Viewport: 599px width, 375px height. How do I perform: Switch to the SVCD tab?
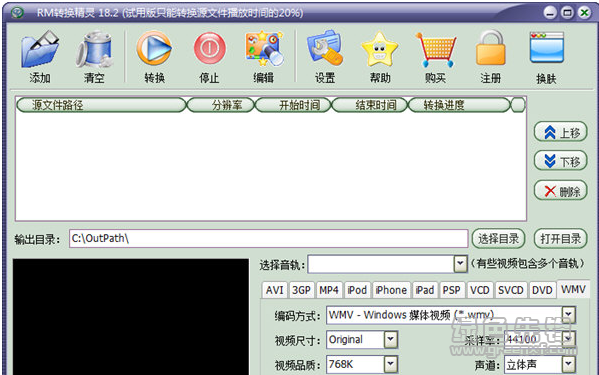[x=511, y=290]
